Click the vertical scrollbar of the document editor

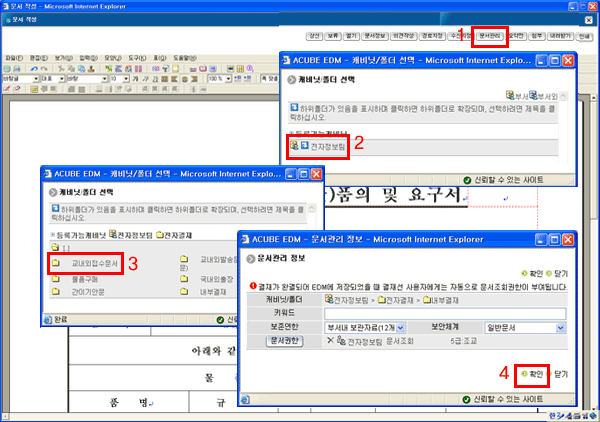click(x=593, y=253)
